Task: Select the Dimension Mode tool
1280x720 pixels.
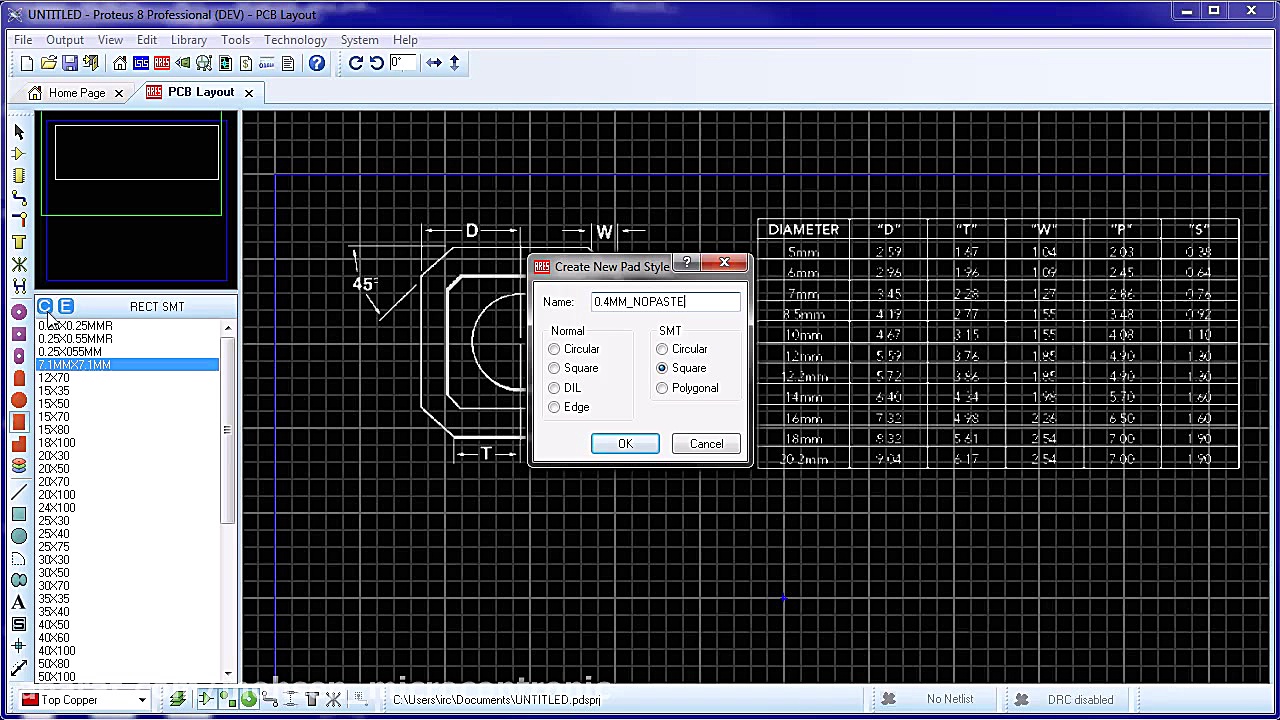Action: point(19,668)
